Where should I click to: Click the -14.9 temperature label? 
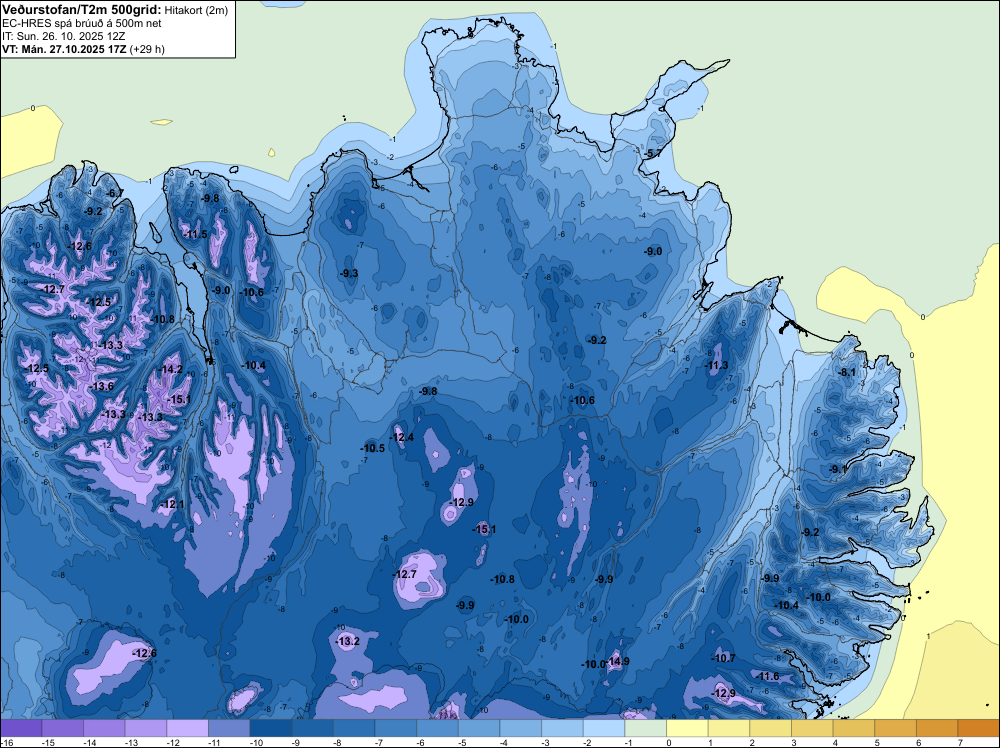click(618, 661)
